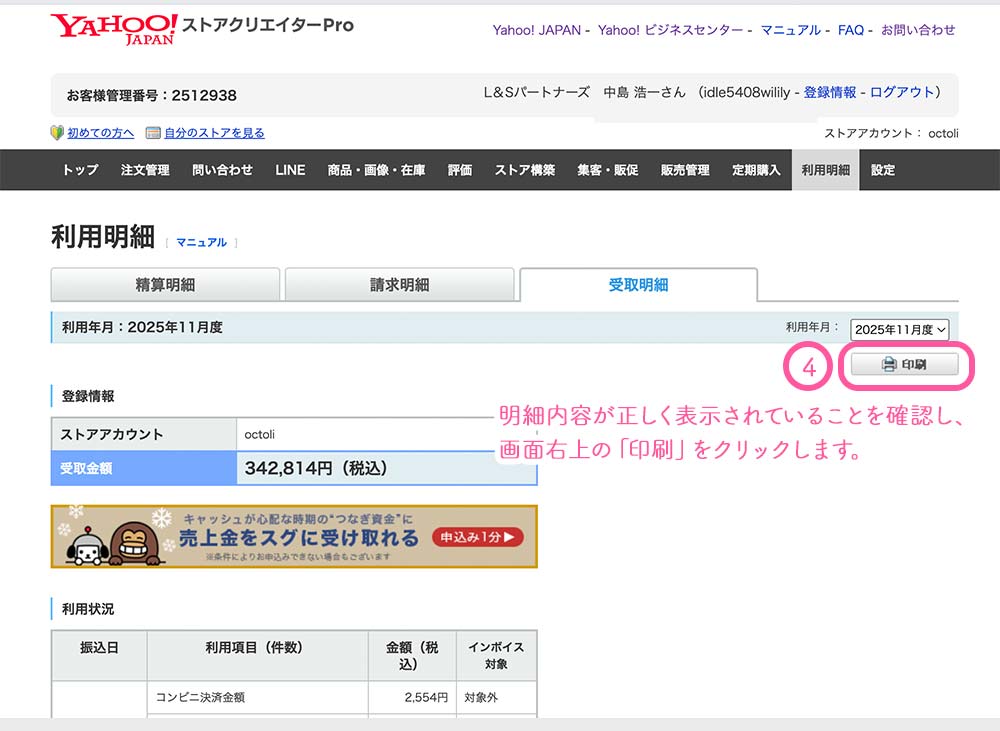Switch to the 請求明細 tab
Image resolution: width=1000 pixels, height=731 pixels.
click(399, 285)
